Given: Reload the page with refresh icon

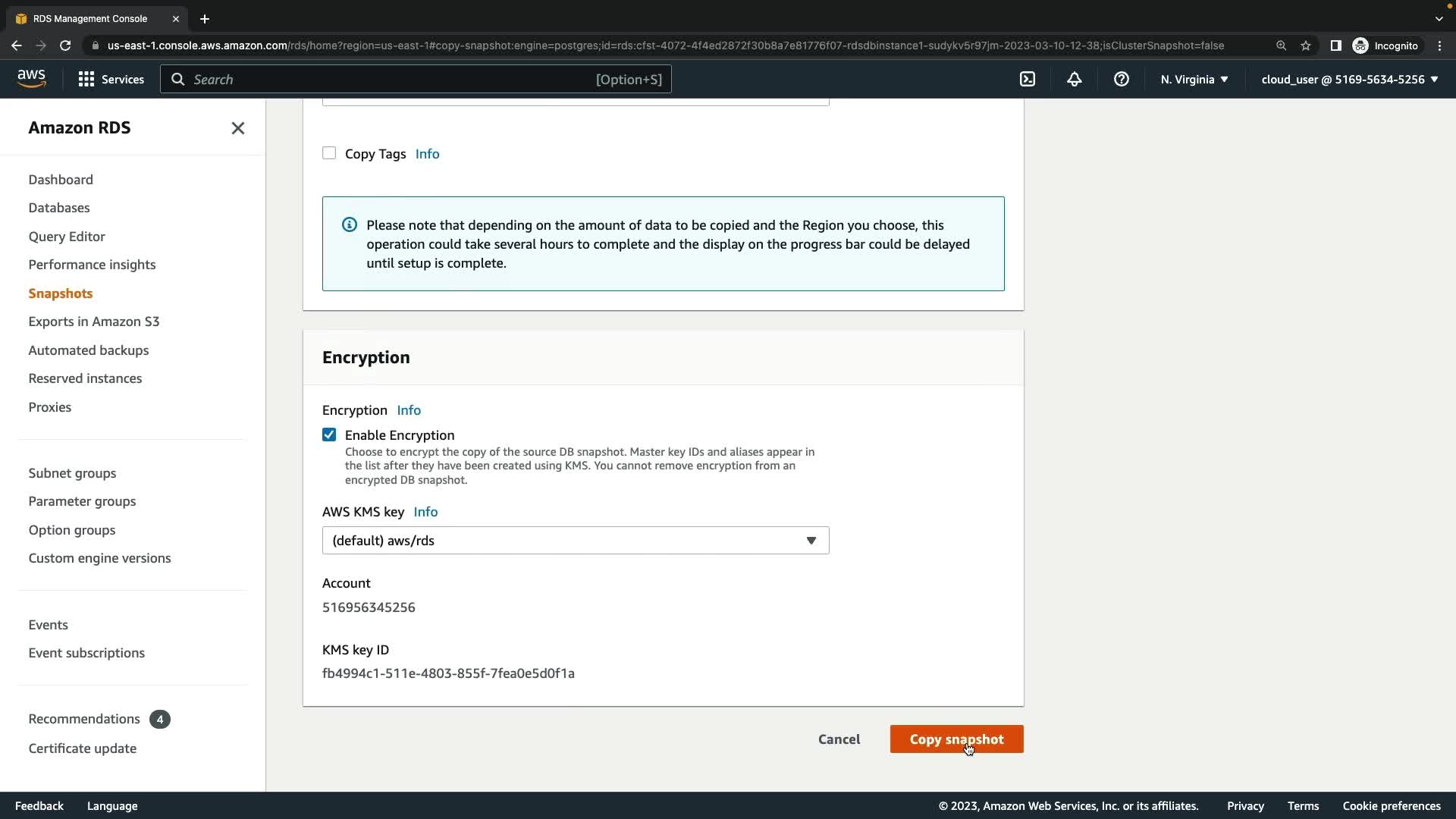Looking at the screenshot, I should point(65,45).
